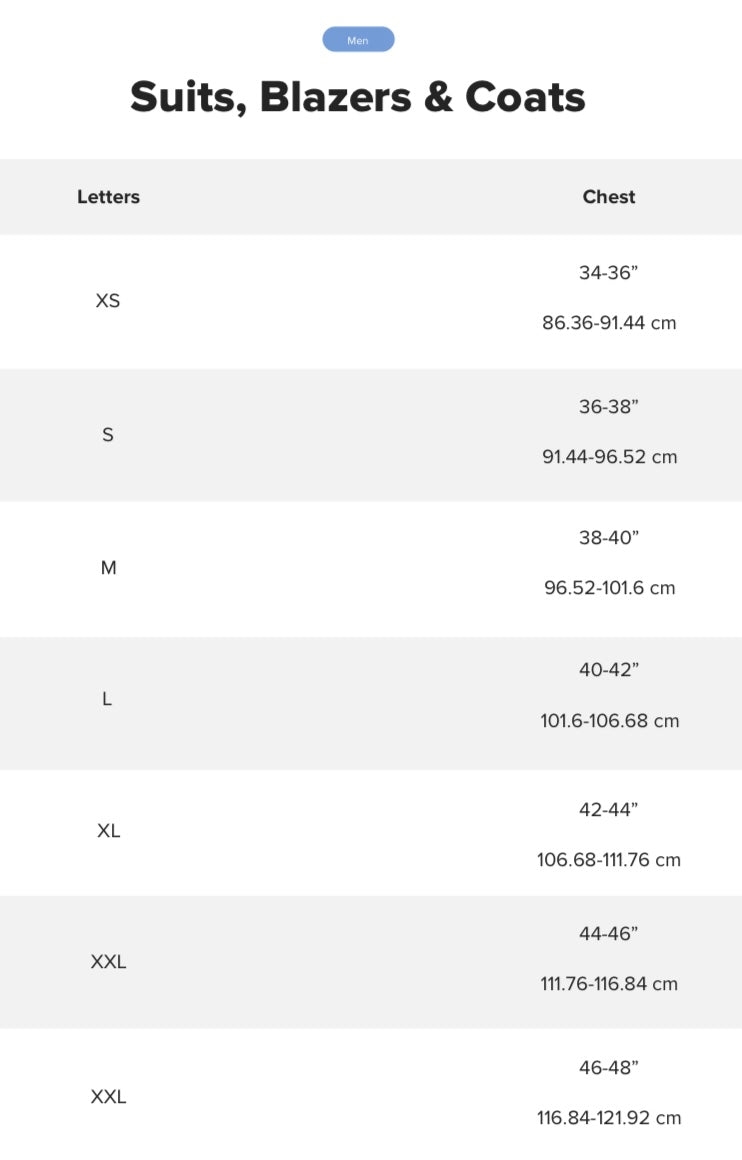
Task: Click the blue Men category pill
Action: [358, 40]
